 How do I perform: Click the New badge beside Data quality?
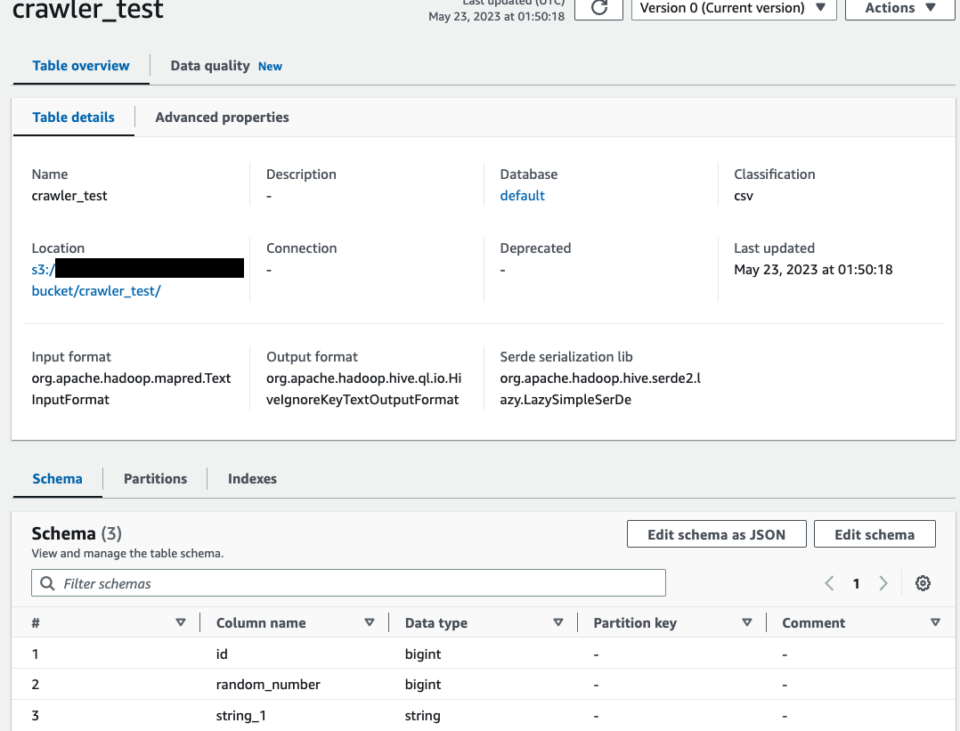(x=270, y=66)
